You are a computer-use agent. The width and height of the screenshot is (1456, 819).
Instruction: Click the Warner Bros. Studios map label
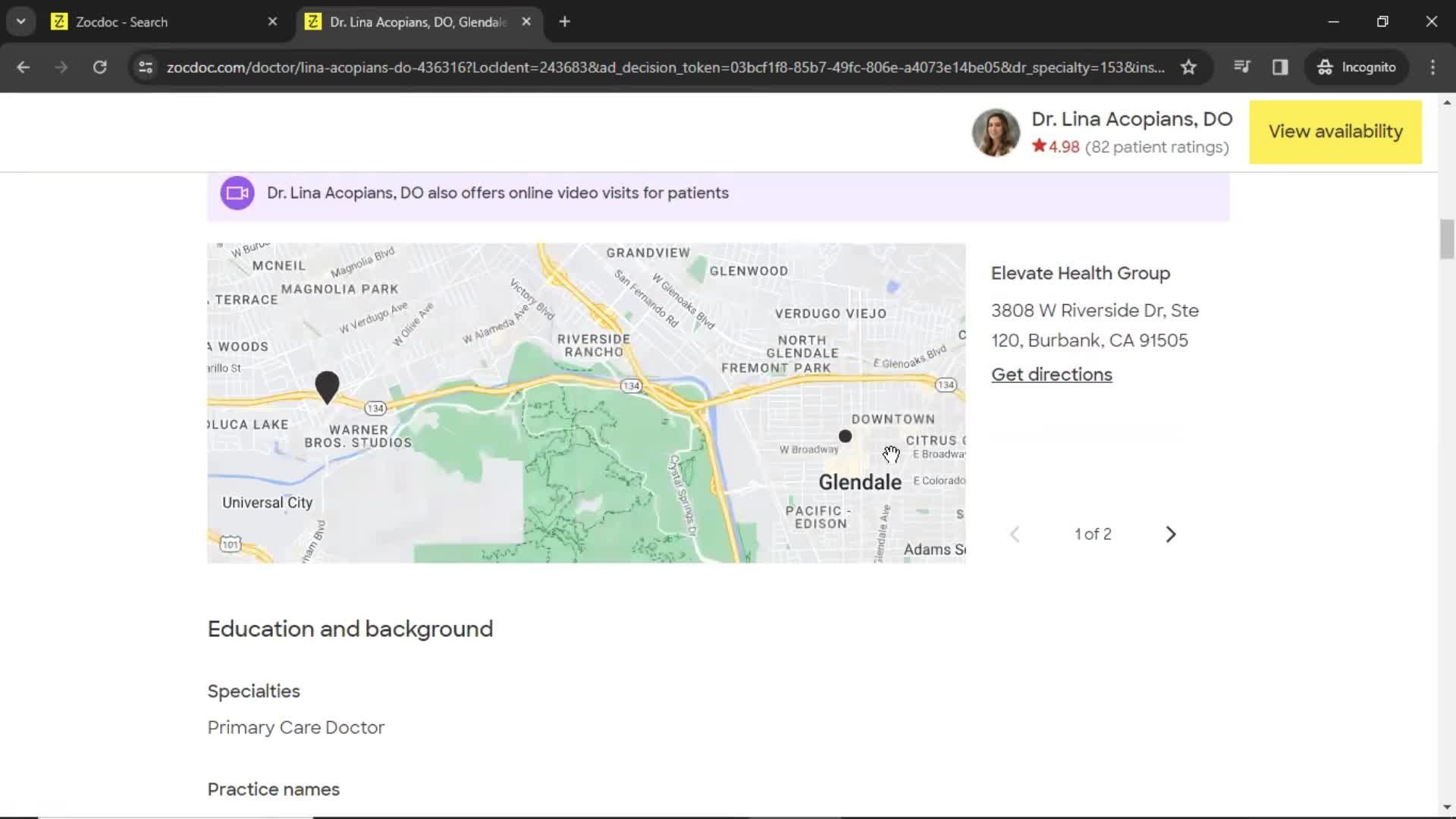pos(358,436)
